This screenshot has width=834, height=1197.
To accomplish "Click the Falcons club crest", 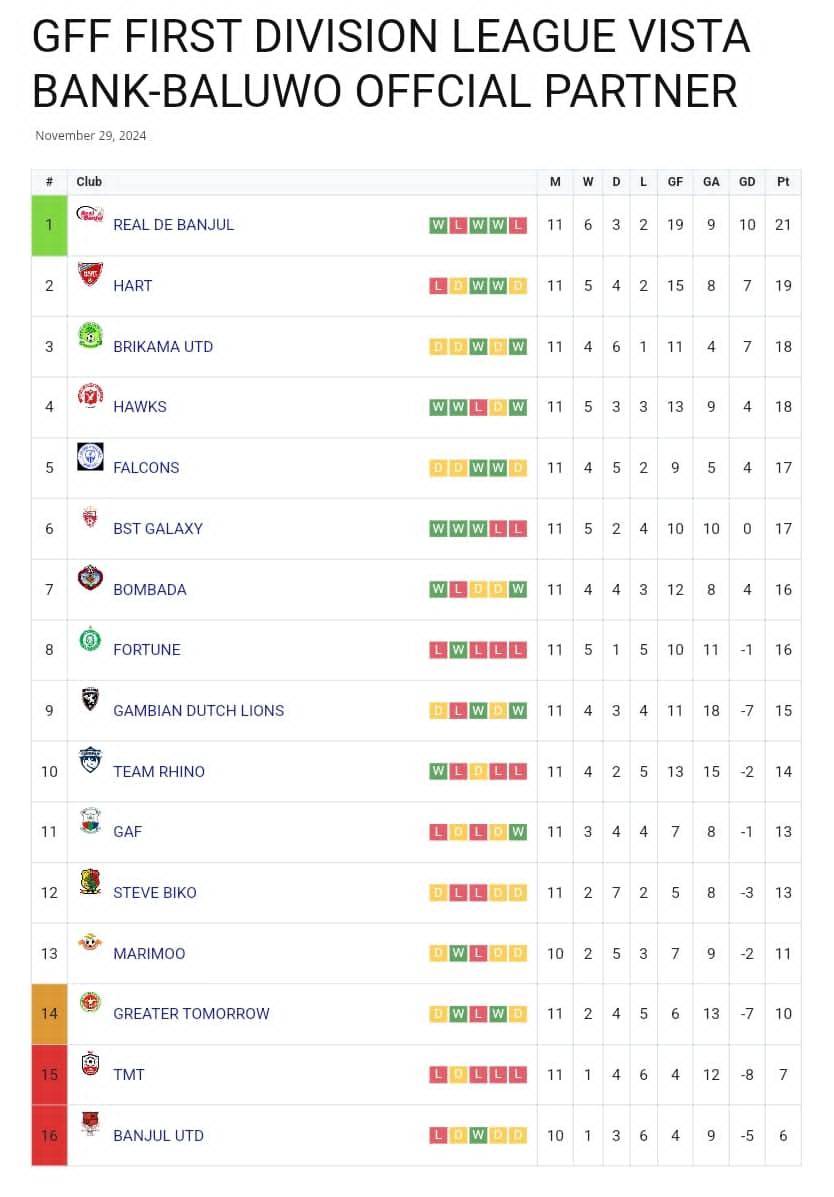I will pyautogui.click(x=90, y=457).
